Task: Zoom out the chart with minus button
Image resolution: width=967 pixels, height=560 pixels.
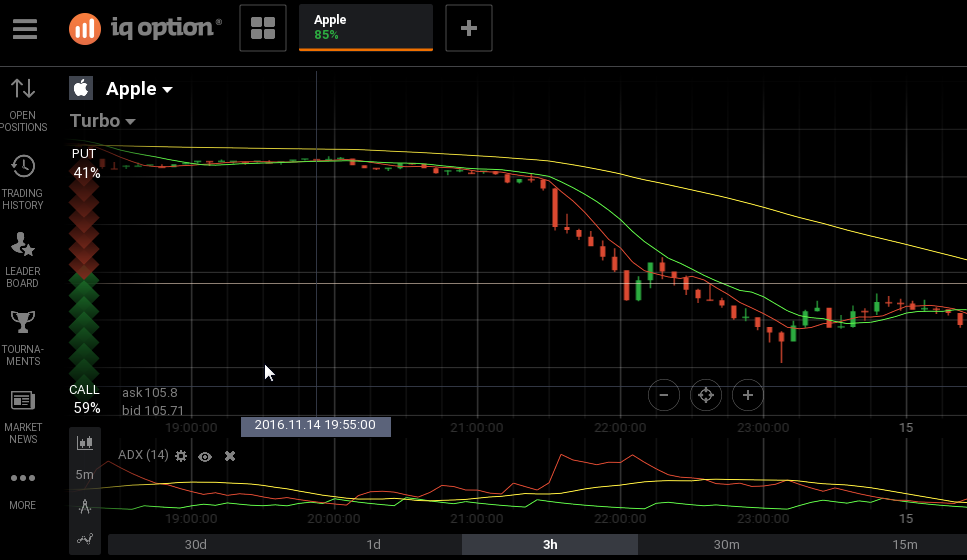Action: (x=664, y=395)
